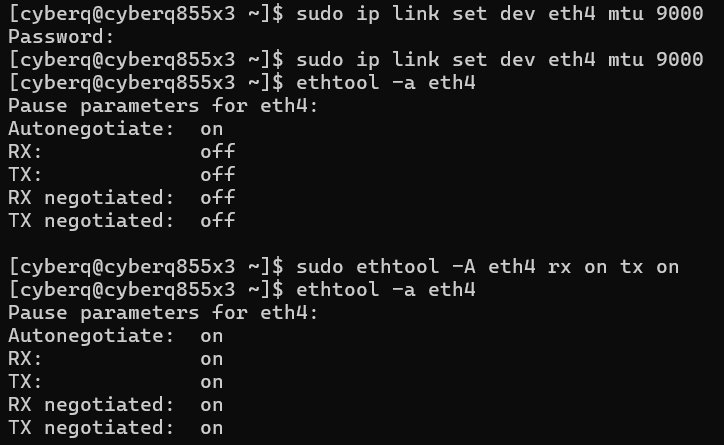
Task: Click the 'RX negotiated: on' line
Action: pyautogui.click(x=115, y=405)
